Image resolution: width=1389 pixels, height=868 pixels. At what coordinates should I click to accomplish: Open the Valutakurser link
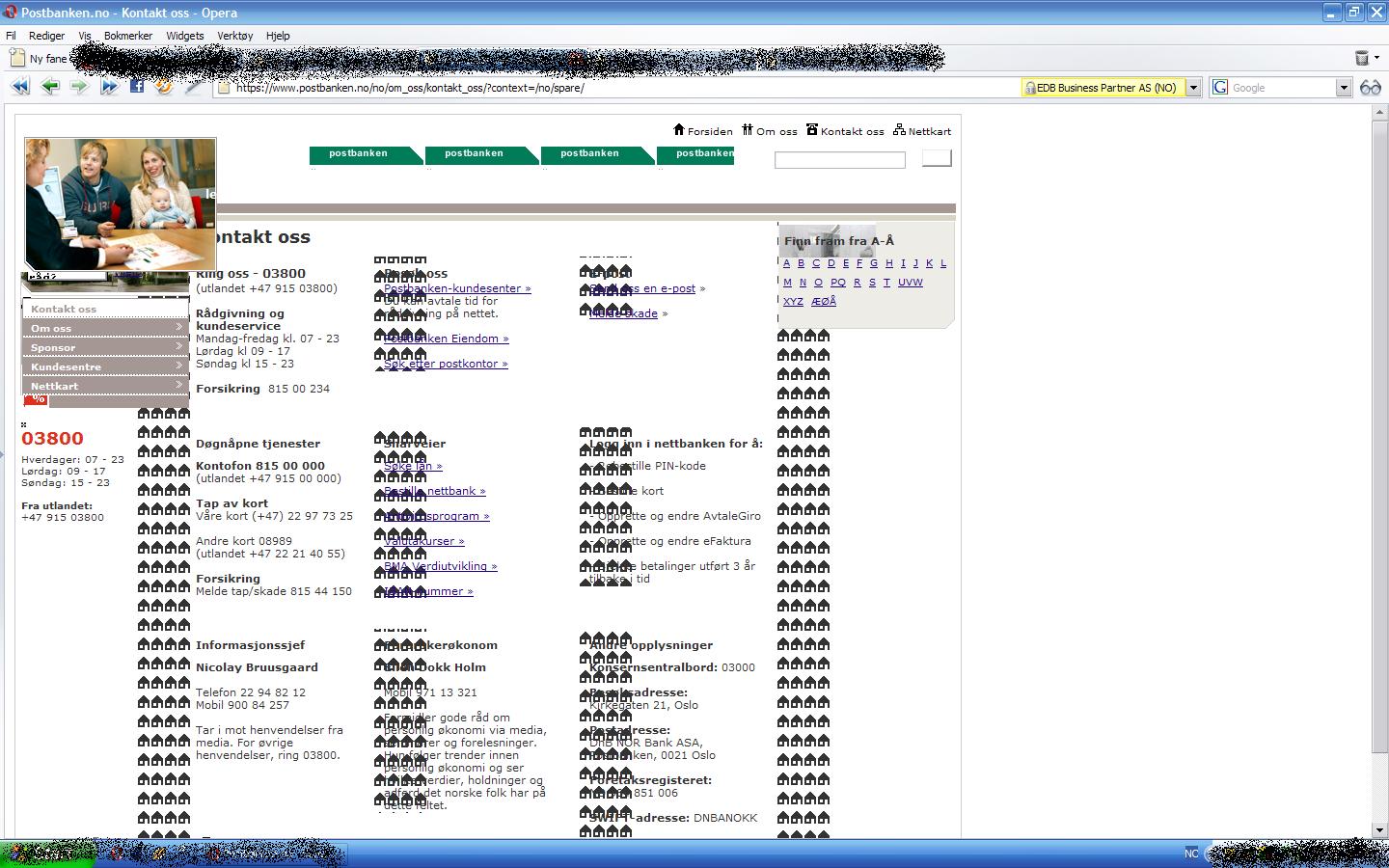pos(423,541)
